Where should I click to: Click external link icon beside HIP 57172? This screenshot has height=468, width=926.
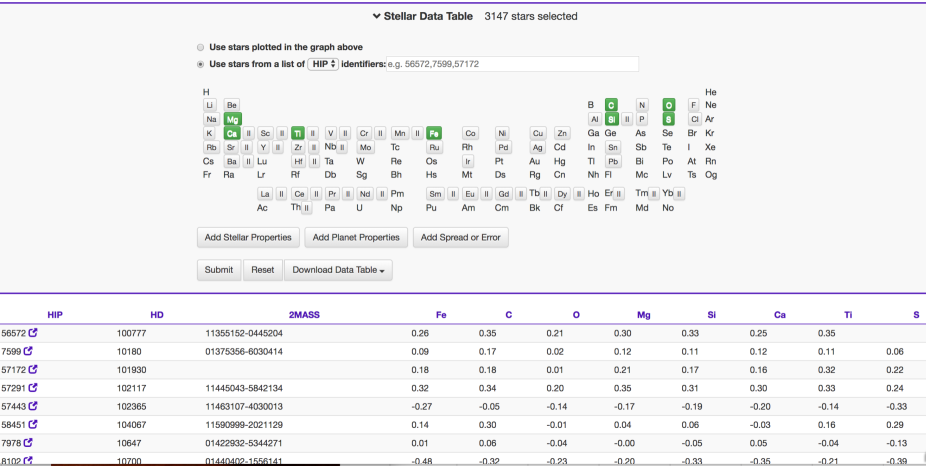coord(33,370)
